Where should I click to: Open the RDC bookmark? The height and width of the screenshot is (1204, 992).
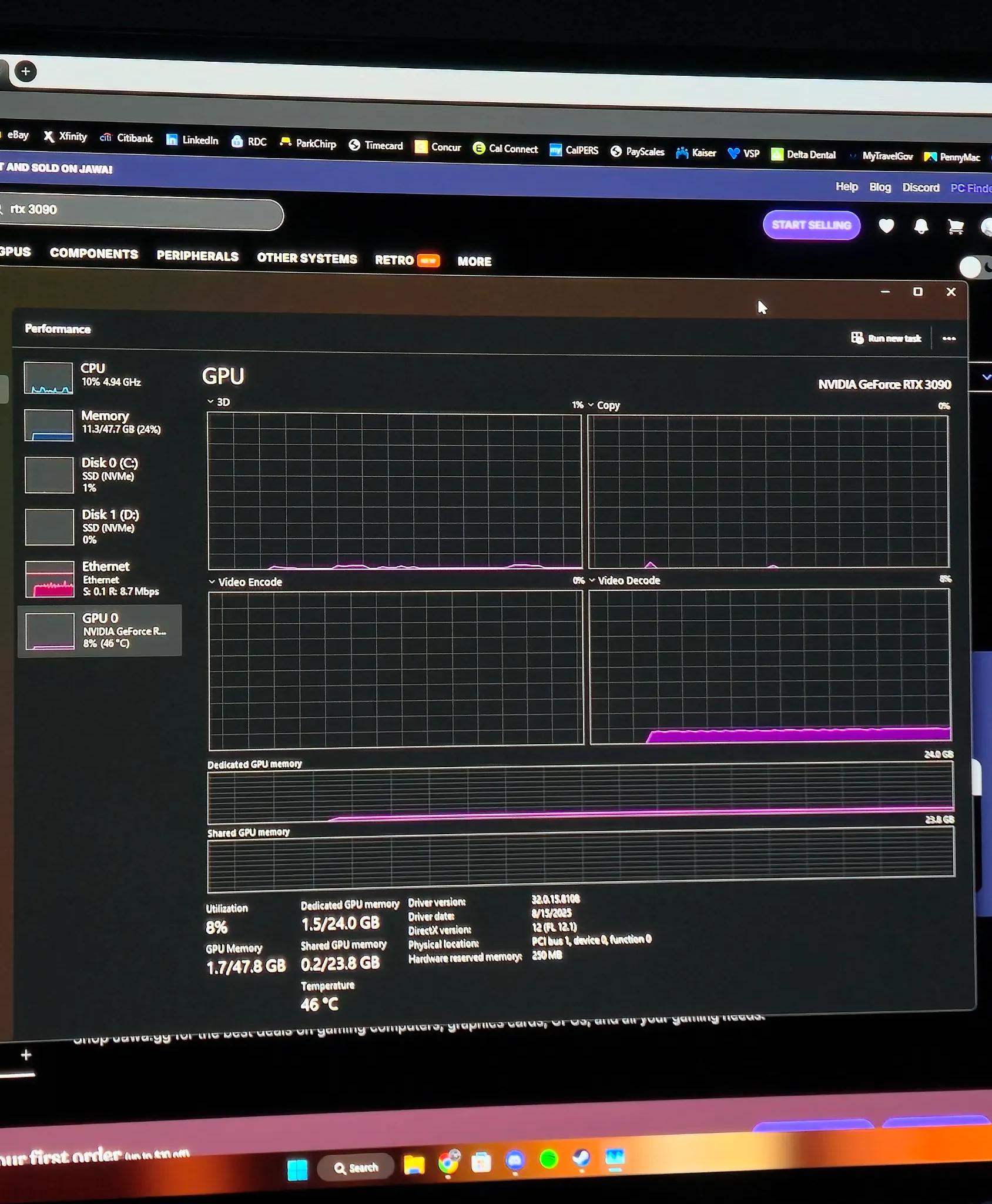click(x=249, y=142)
